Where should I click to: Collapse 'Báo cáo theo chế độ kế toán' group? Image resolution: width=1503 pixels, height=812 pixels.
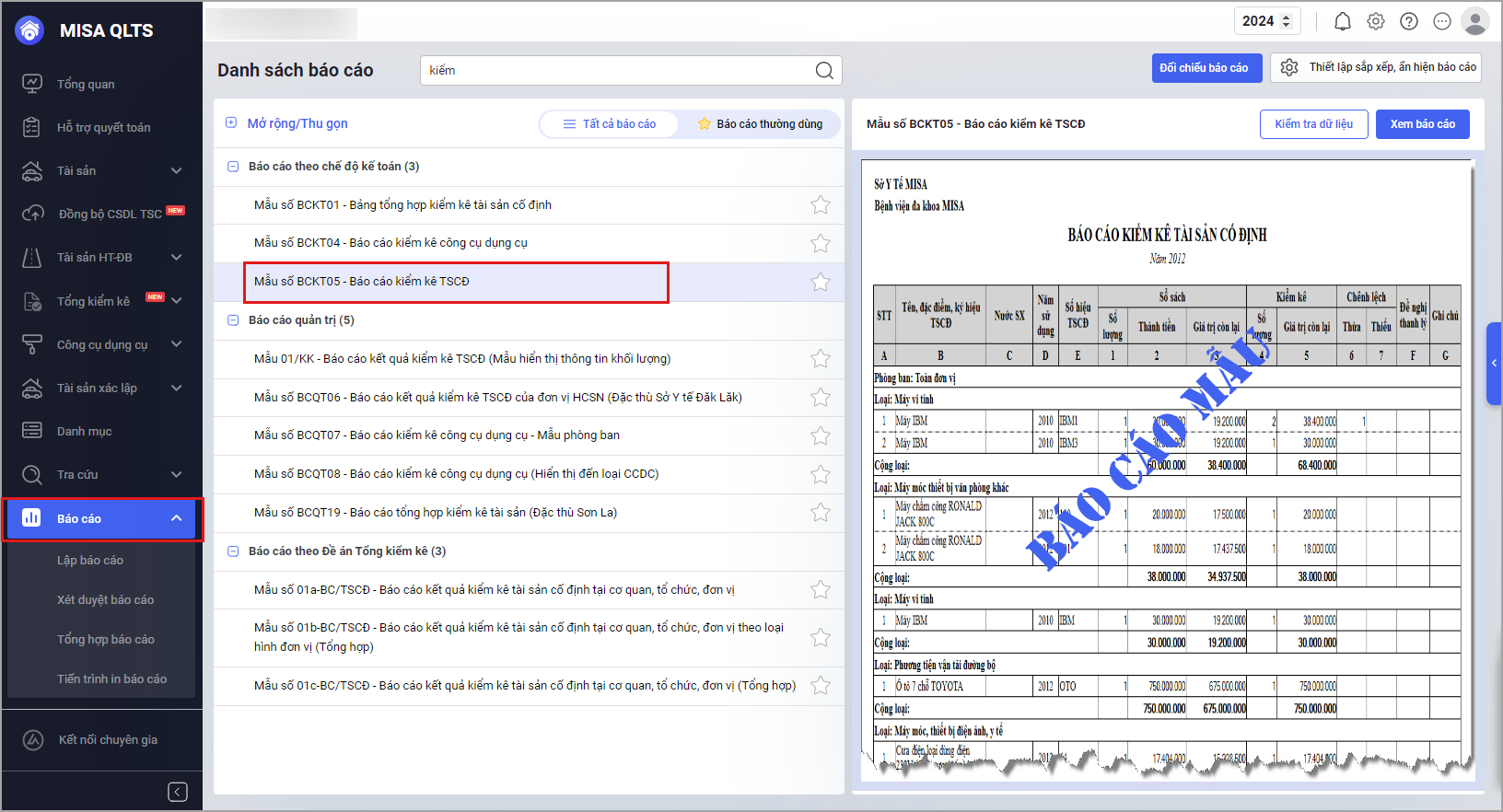tap(233, 167)
